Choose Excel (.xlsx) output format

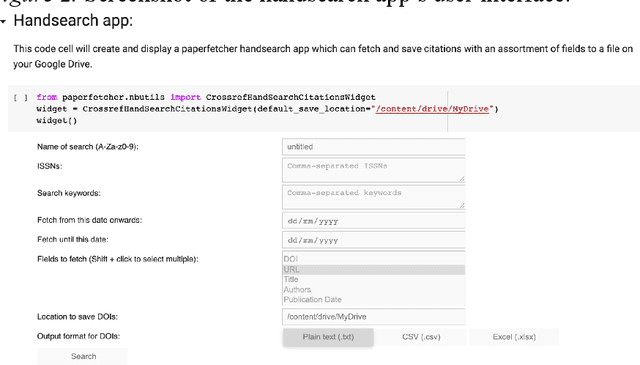click(x=514, y=337)
